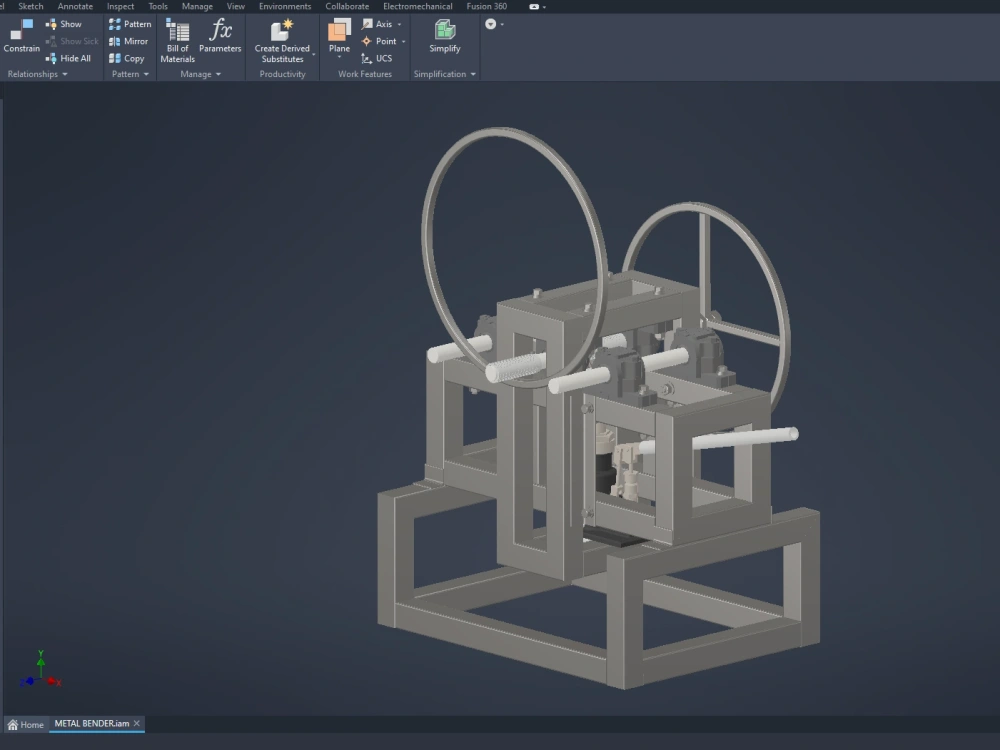Viewport: 1000px width, 750px height.
Task: Click the threaded shaft on the model
Action: [517, 367]
